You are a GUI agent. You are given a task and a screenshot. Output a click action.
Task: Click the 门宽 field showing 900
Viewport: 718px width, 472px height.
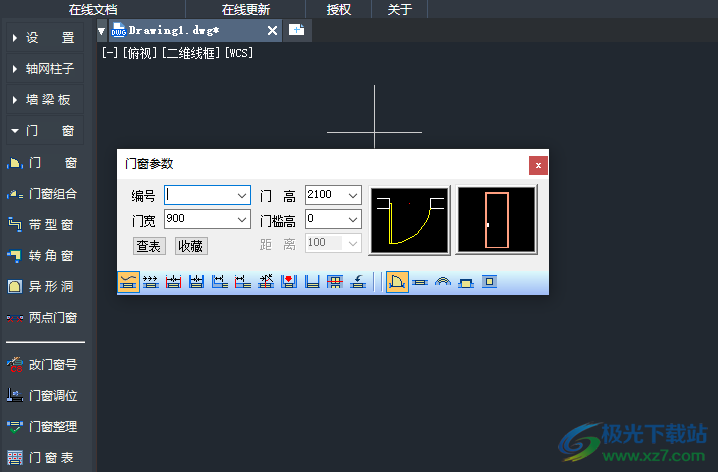coord(207,219)
